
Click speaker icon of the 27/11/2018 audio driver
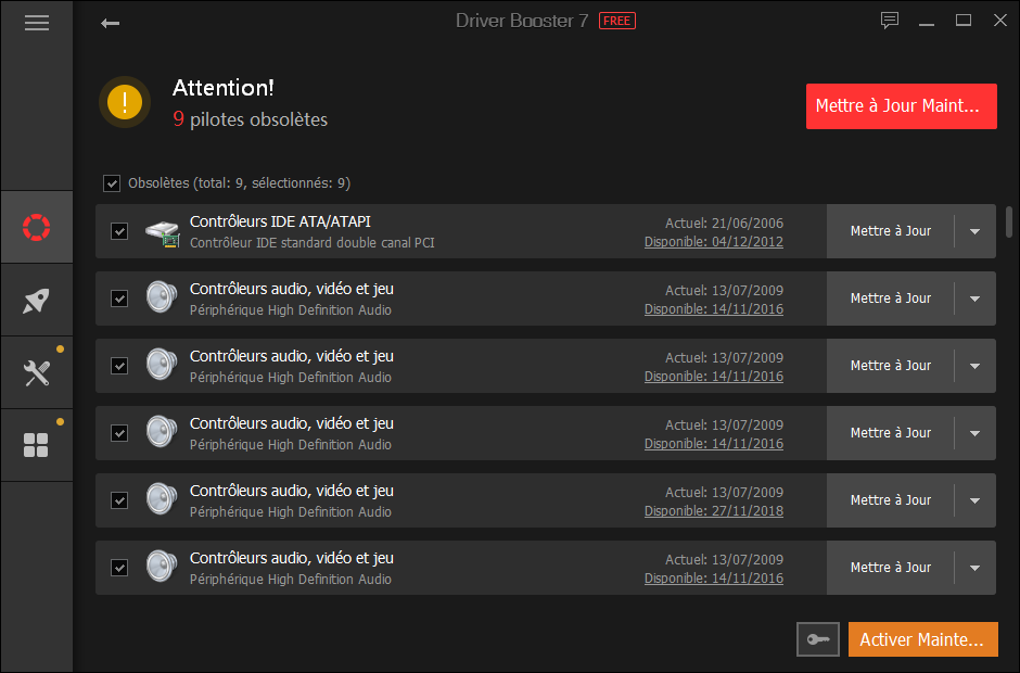pyautogui.click(x=161, y=499)
